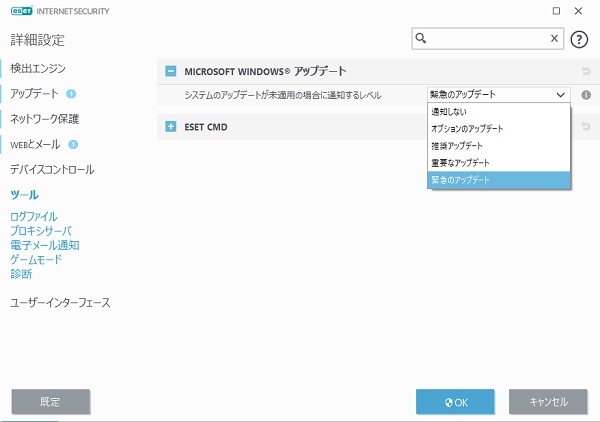This screenshot has width=600, height=422.
Task: Select オプションのアップデート option
Action: point(499,129)
